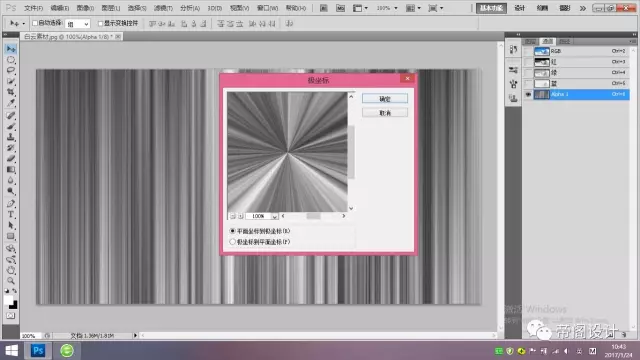Select the Blur tool
The width and height of the screenshot is (640, 360).
point(11,180)
